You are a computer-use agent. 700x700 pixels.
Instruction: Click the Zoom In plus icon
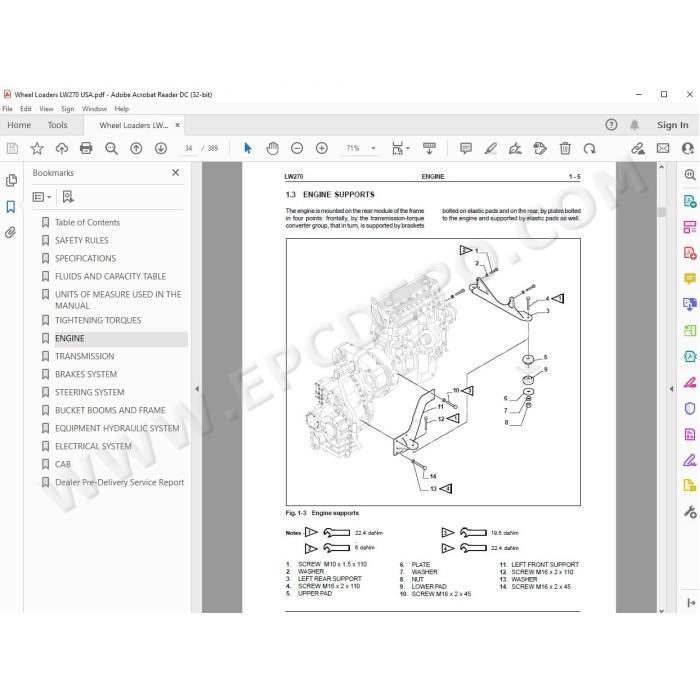(x=322, y=148)
